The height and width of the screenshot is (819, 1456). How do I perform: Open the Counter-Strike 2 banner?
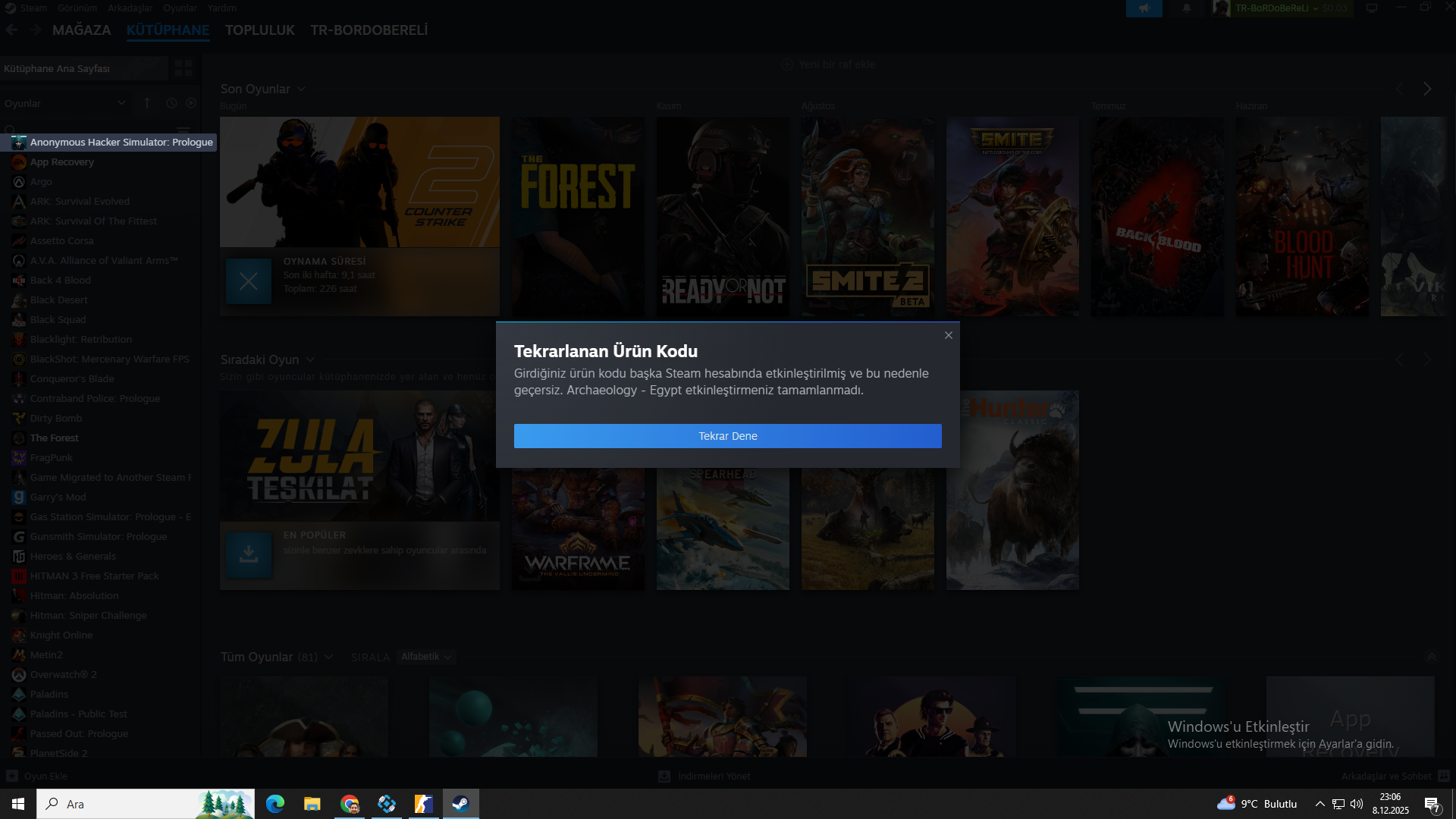click(x=359, y=182)
